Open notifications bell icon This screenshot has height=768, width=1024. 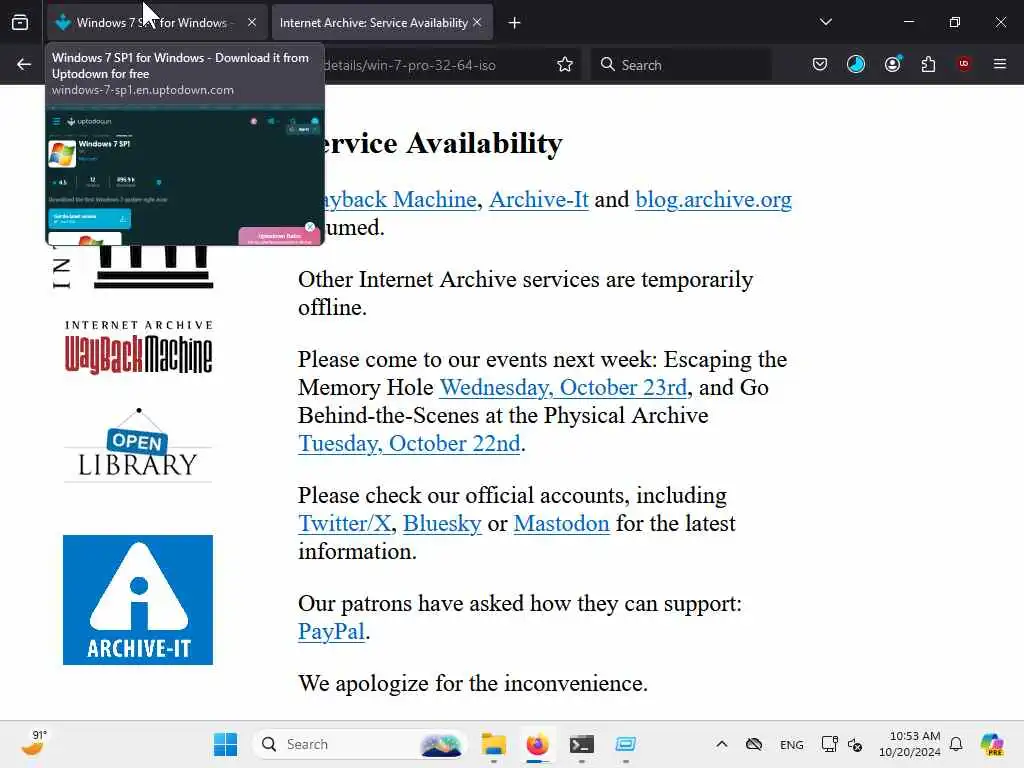pos(956,744)
